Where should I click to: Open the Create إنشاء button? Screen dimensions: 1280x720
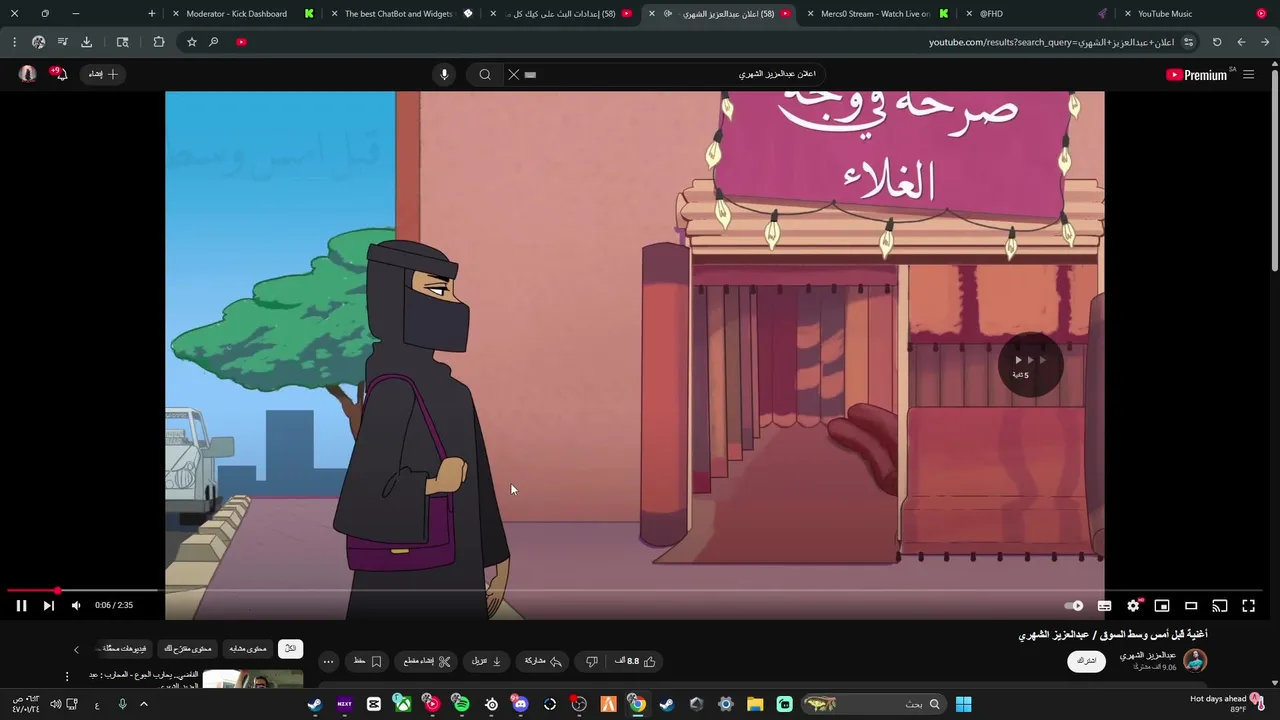102,74
